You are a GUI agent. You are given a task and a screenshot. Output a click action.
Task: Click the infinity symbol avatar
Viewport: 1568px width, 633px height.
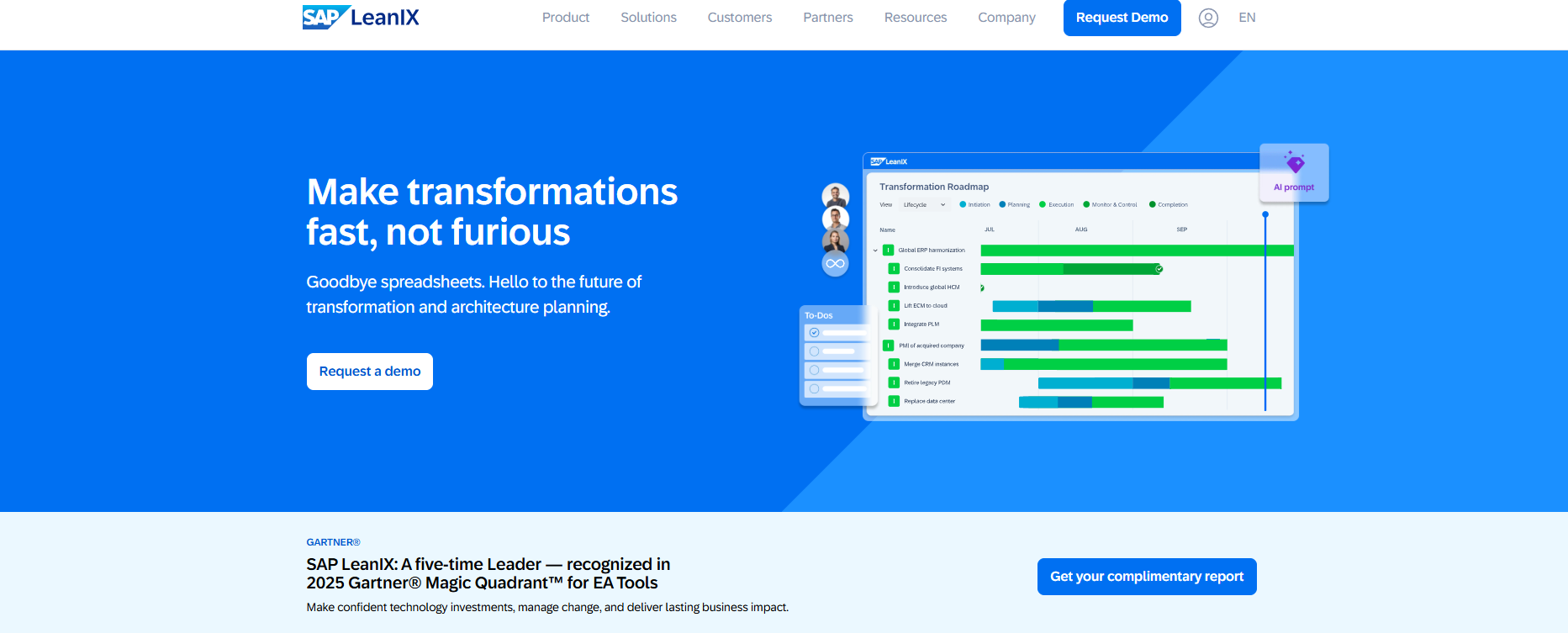pos(836,264)
